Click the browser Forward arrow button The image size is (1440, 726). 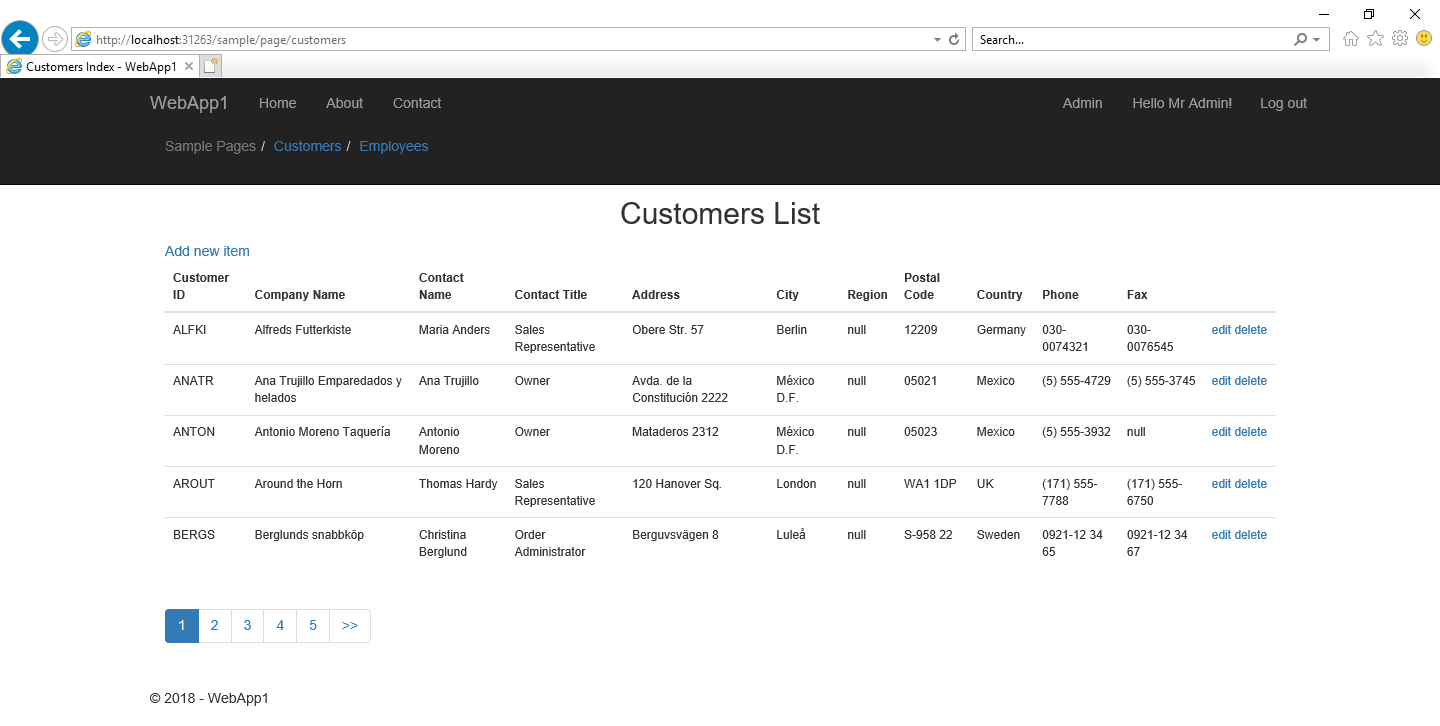click(54, 40)
